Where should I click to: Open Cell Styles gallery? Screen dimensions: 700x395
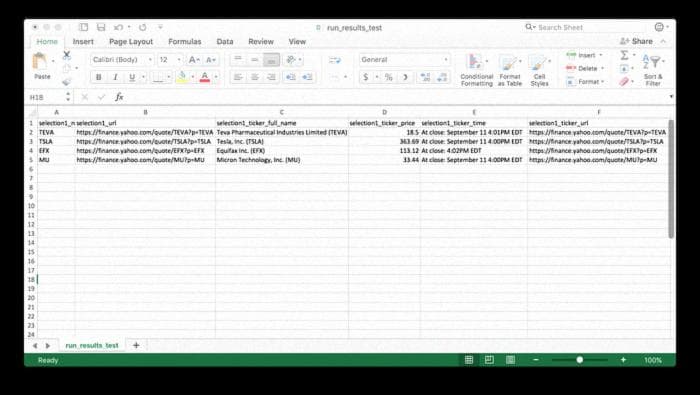coord(539,70)
